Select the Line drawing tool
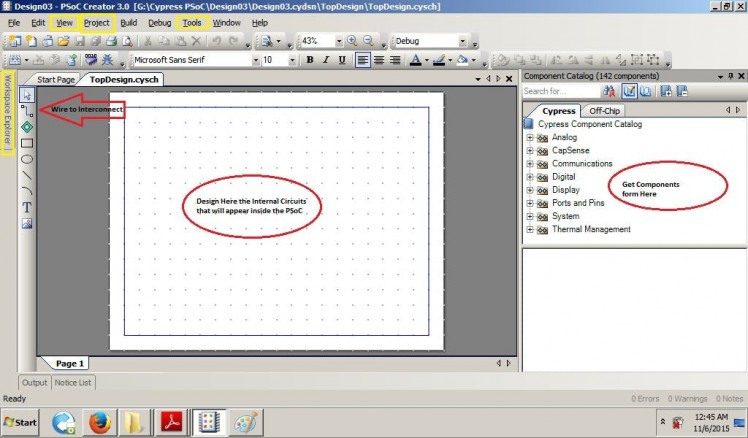The image size is (748, 438). (x=27, y=175)
